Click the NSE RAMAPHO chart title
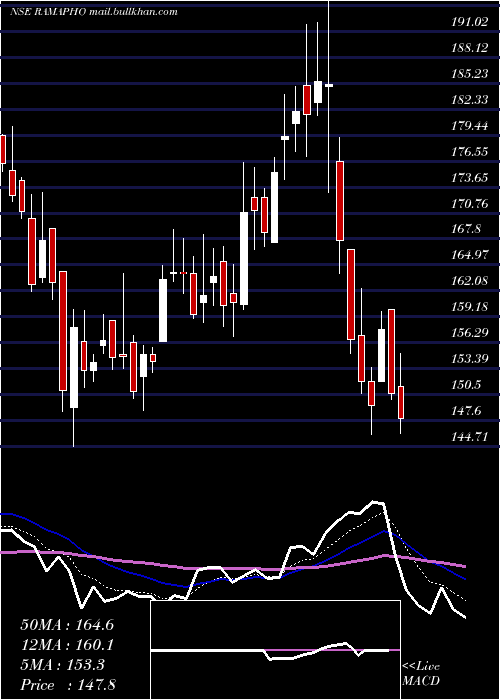Image resolution: width=500 pixels, height=700 pixels. pos(94,12)
